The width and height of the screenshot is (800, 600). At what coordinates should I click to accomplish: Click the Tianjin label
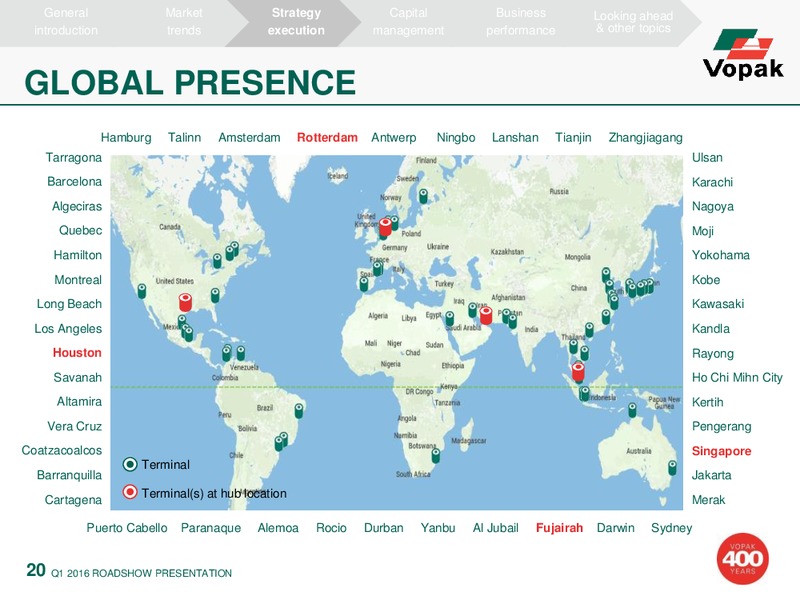pyautogui.click(x=573, y=138)
